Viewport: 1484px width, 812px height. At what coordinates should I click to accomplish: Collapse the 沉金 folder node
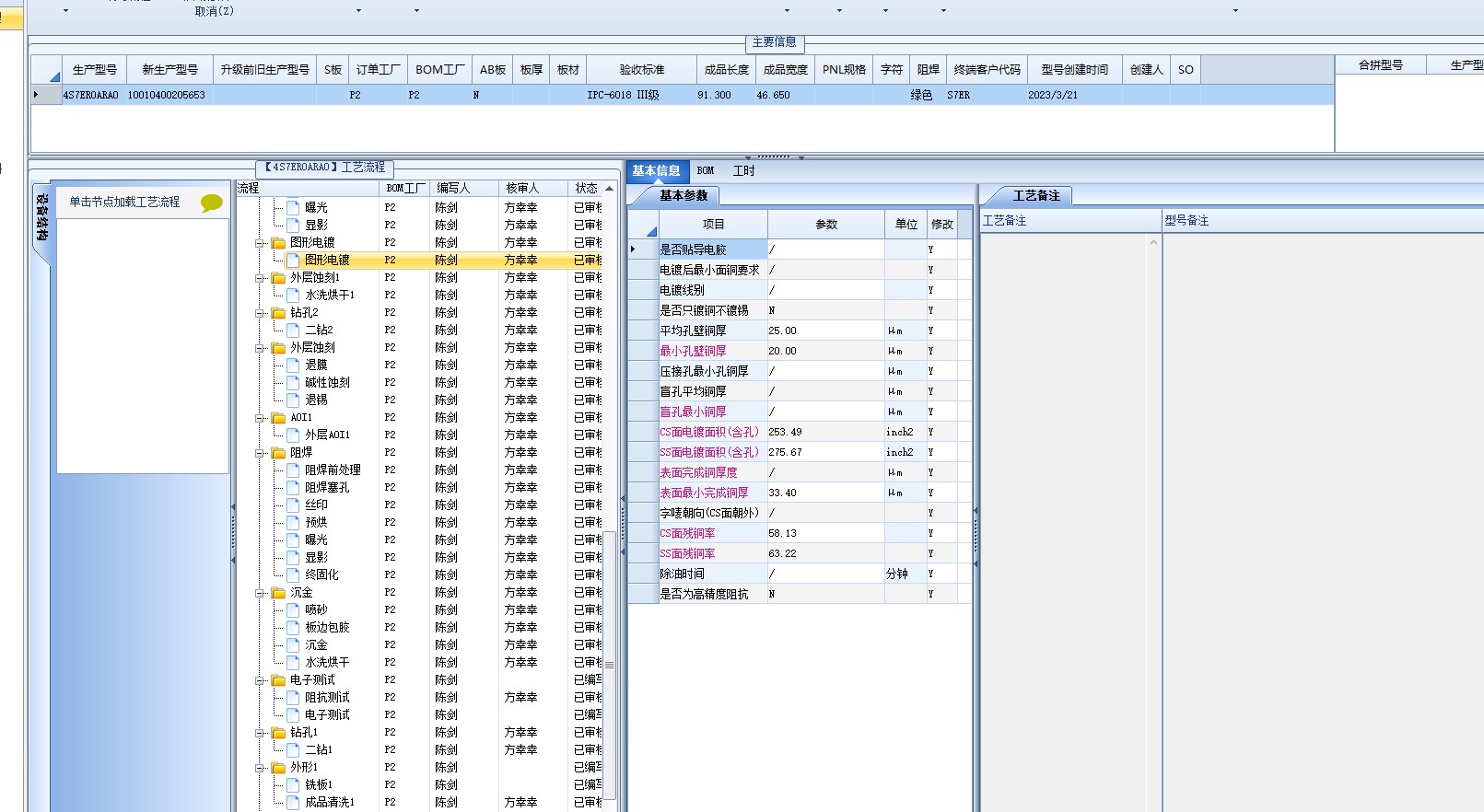260,594
